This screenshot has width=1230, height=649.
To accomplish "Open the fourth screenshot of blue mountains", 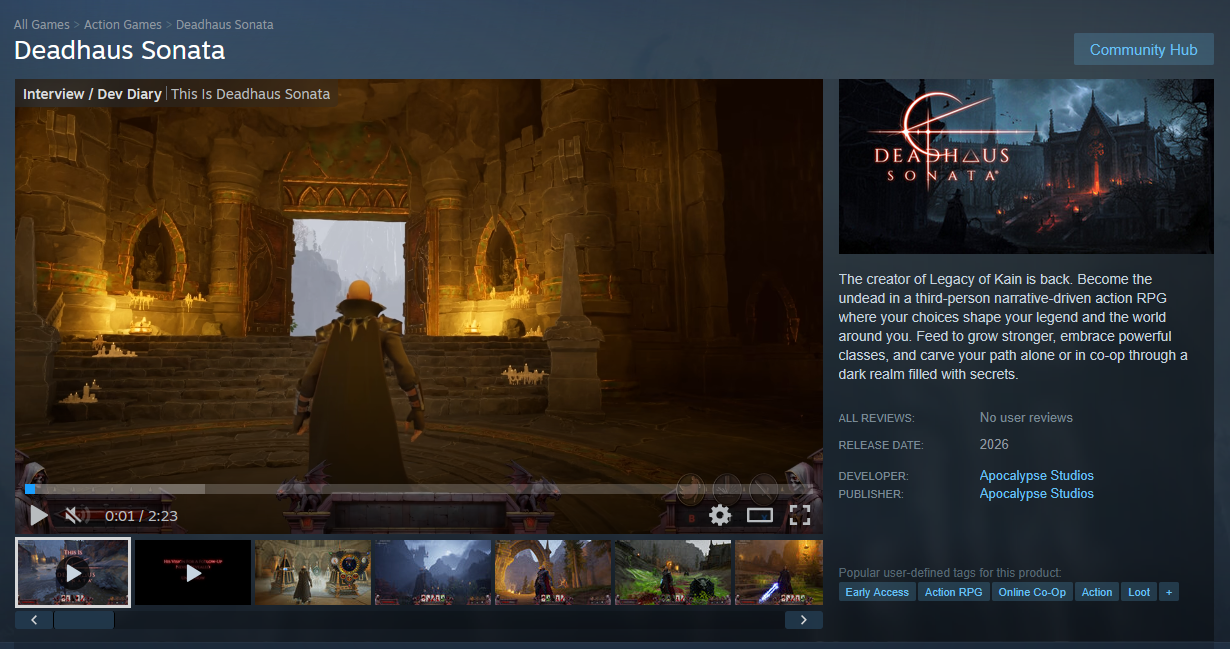I will click(x=433, y=573).
